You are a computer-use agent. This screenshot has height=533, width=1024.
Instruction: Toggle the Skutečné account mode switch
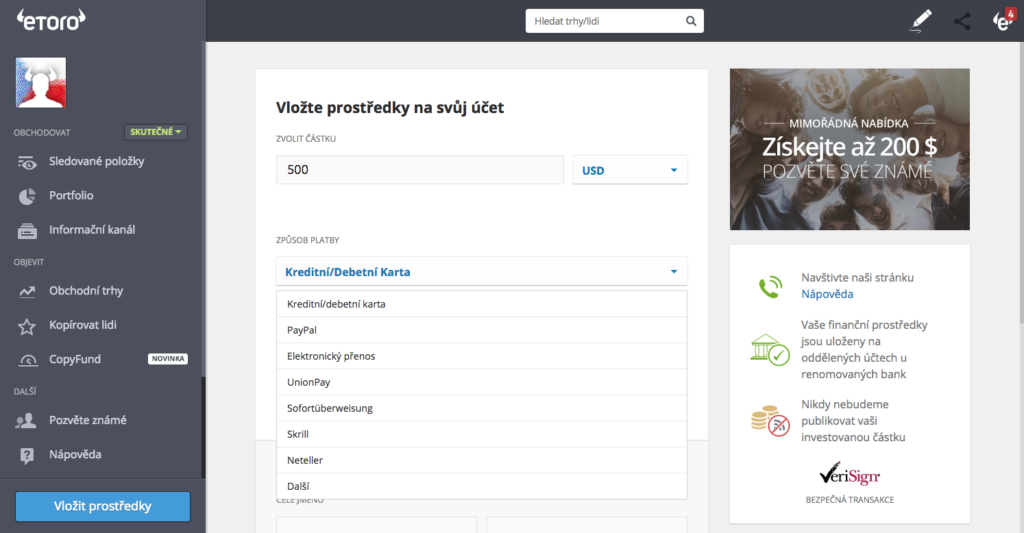(156, 132)
